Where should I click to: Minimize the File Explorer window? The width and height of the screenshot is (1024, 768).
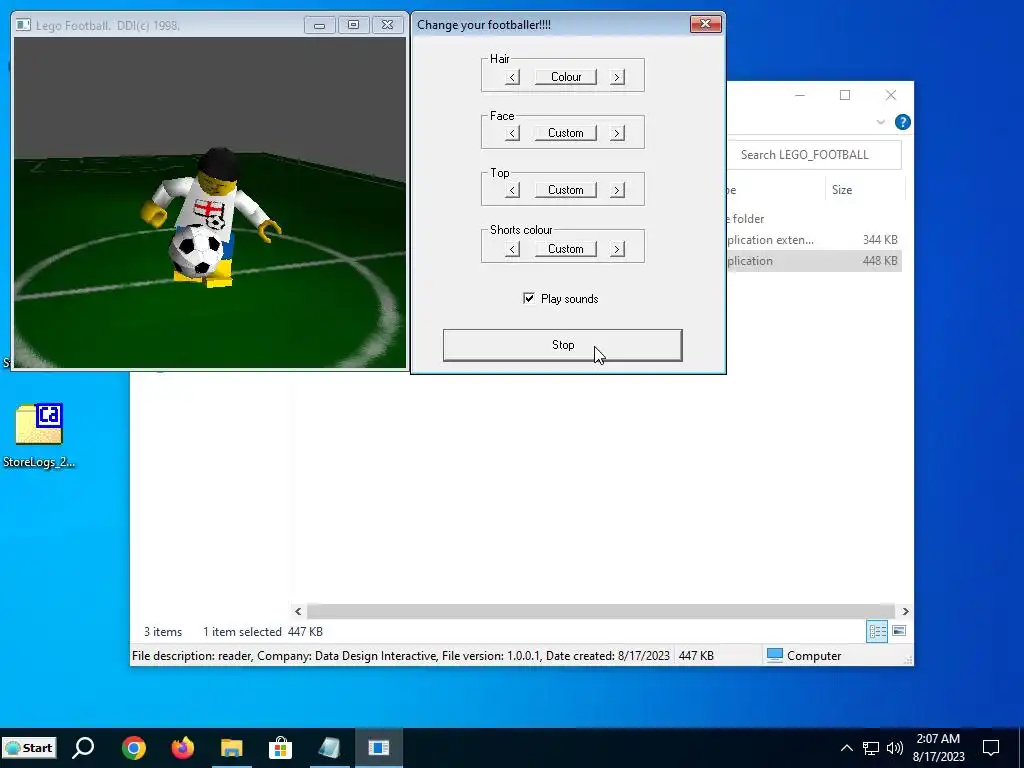tap(799, 95)
